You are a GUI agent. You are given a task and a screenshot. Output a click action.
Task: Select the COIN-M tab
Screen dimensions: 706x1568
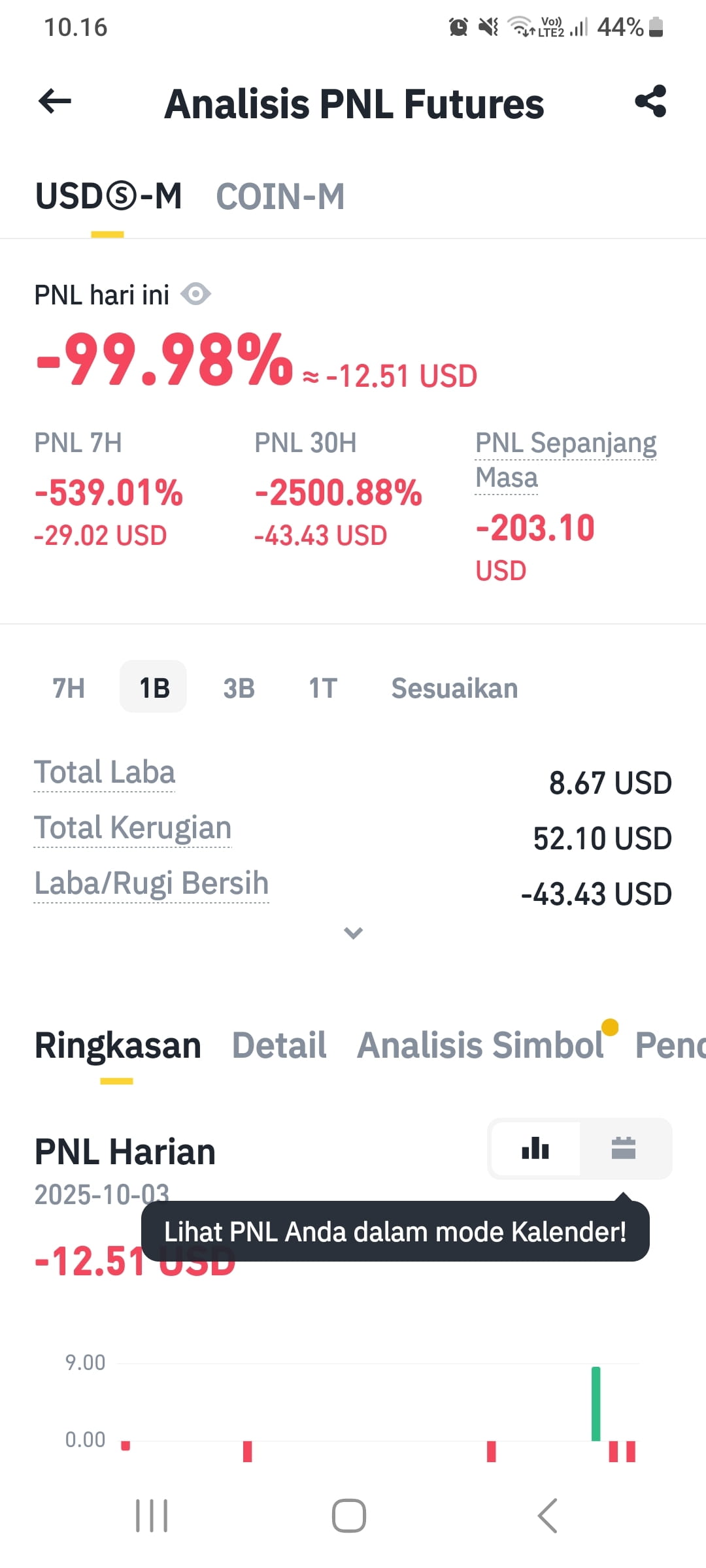coord(280,197)
